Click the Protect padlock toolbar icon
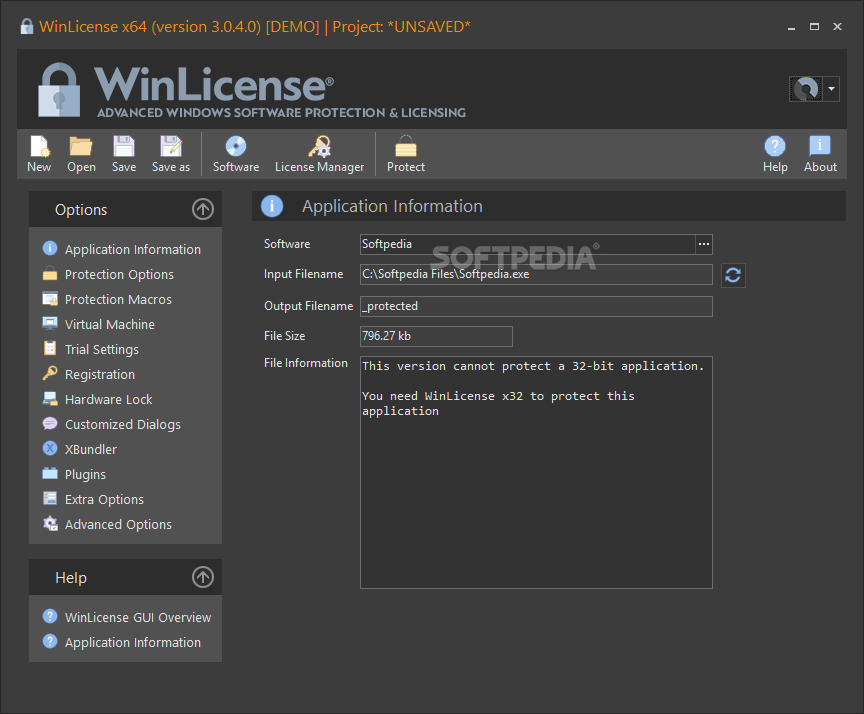Image resolution: width=864 pixels, height=714 pixels. pyautogui.click(x=406, y=147)
